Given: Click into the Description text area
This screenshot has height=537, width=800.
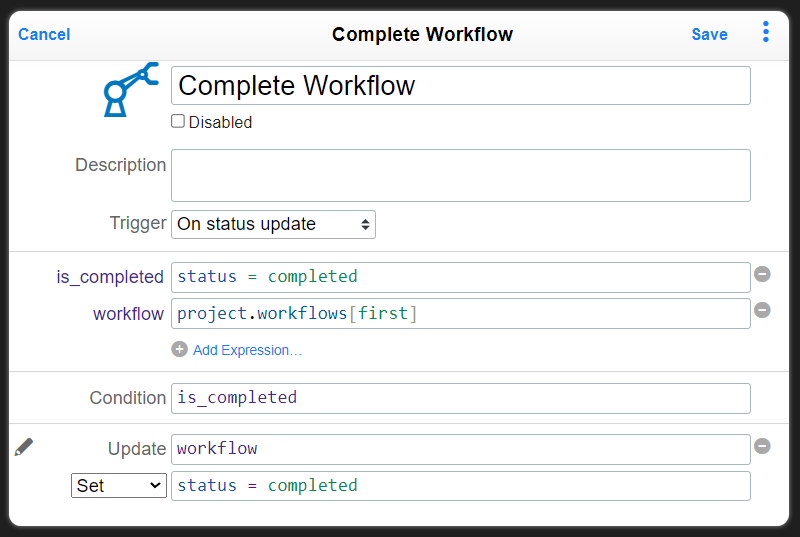Looking at the screenshot, I should [x=461, y=175].
